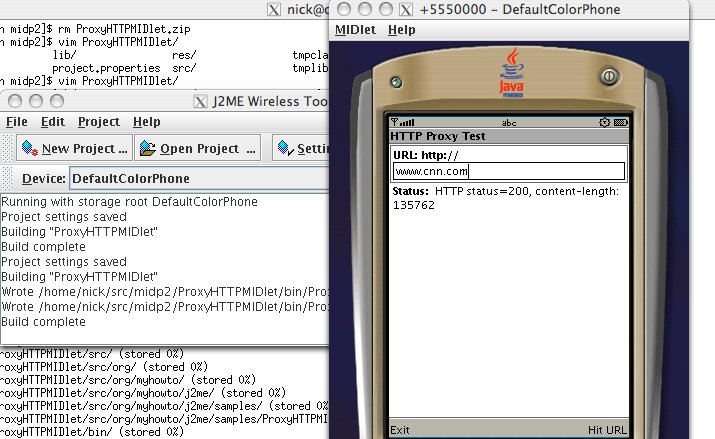The height and width of the screenshot is (439, 715).
Task: Click the battery indicator on phone screen
Action: click(x=621, y=123)
